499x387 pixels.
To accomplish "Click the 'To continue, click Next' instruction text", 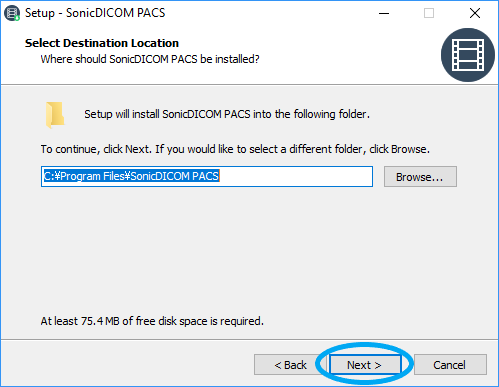I will click(x=235, y=149).
